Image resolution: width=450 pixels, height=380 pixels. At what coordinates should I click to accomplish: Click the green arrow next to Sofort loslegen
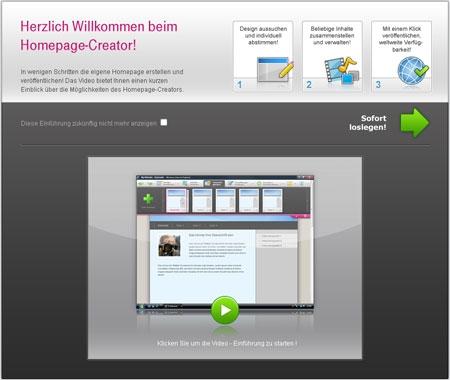pyautogui.click(x=414, y=123)
